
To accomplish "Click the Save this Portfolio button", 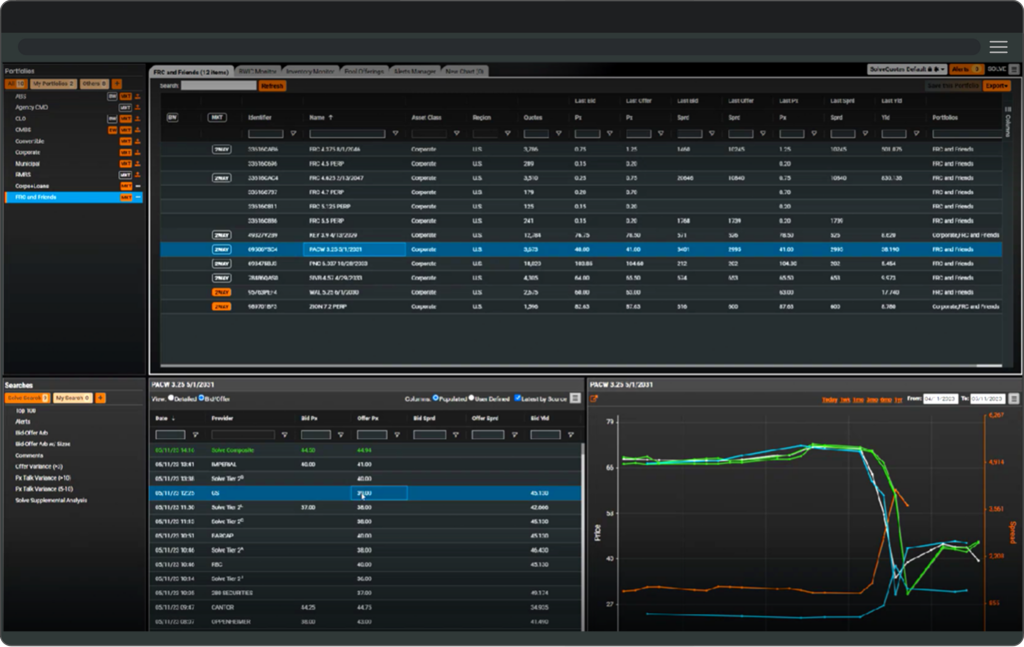I will (953, 86).
